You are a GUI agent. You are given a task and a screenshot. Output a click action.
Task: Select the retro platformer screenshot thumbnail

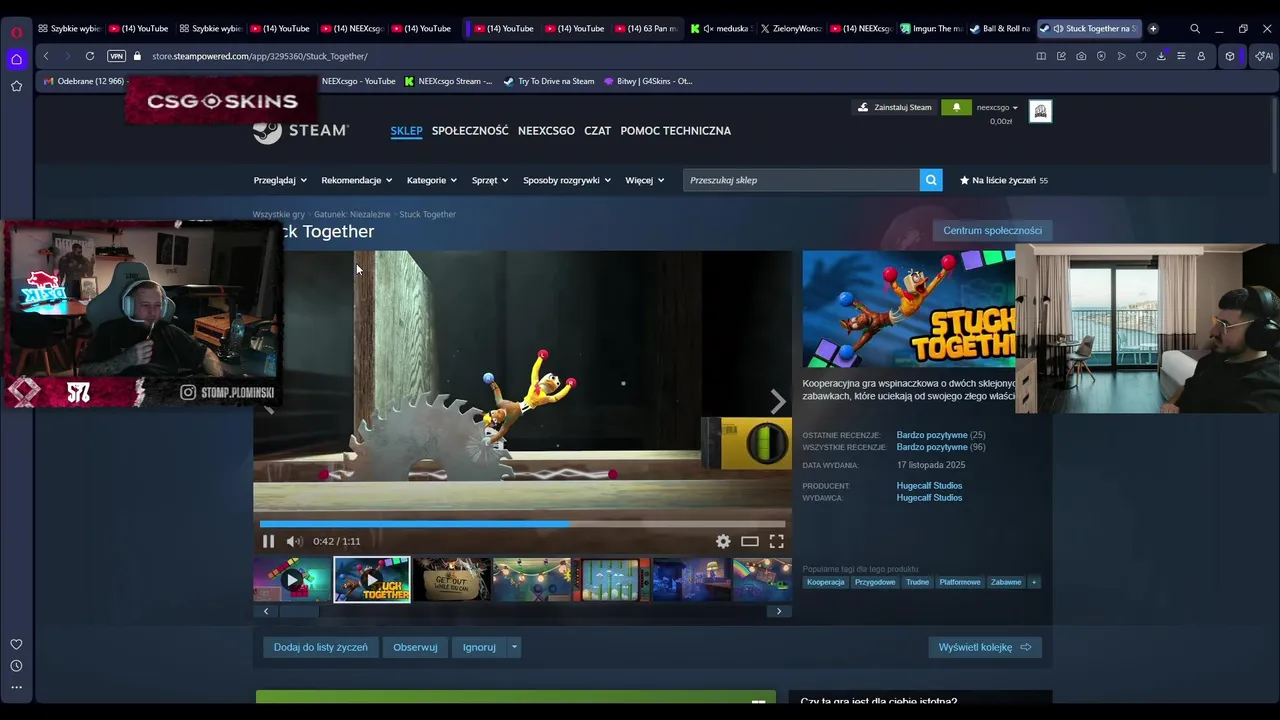pos(611,580)
